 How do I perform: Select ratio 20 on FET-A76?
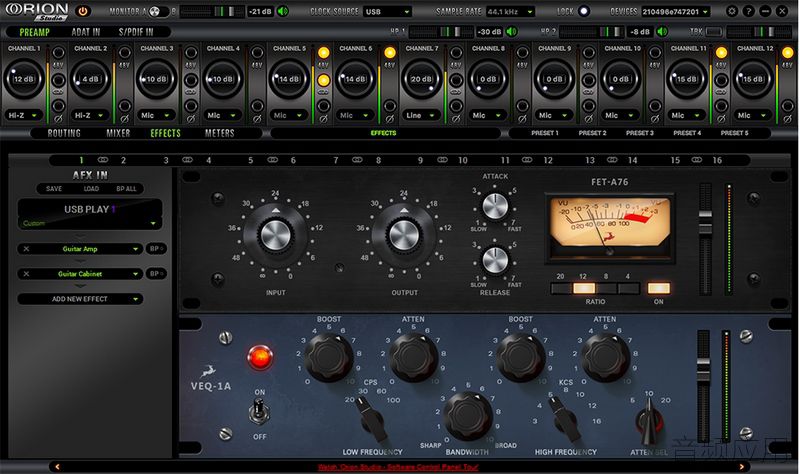point(561,288)
